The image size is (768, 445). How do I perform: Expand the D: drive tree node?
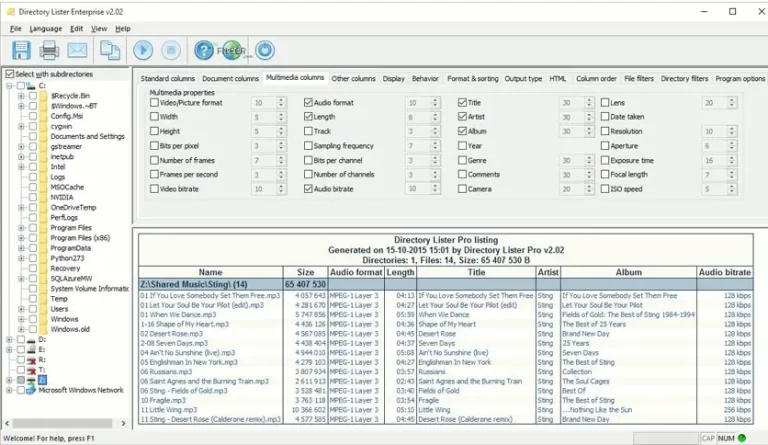coord(9,339)
